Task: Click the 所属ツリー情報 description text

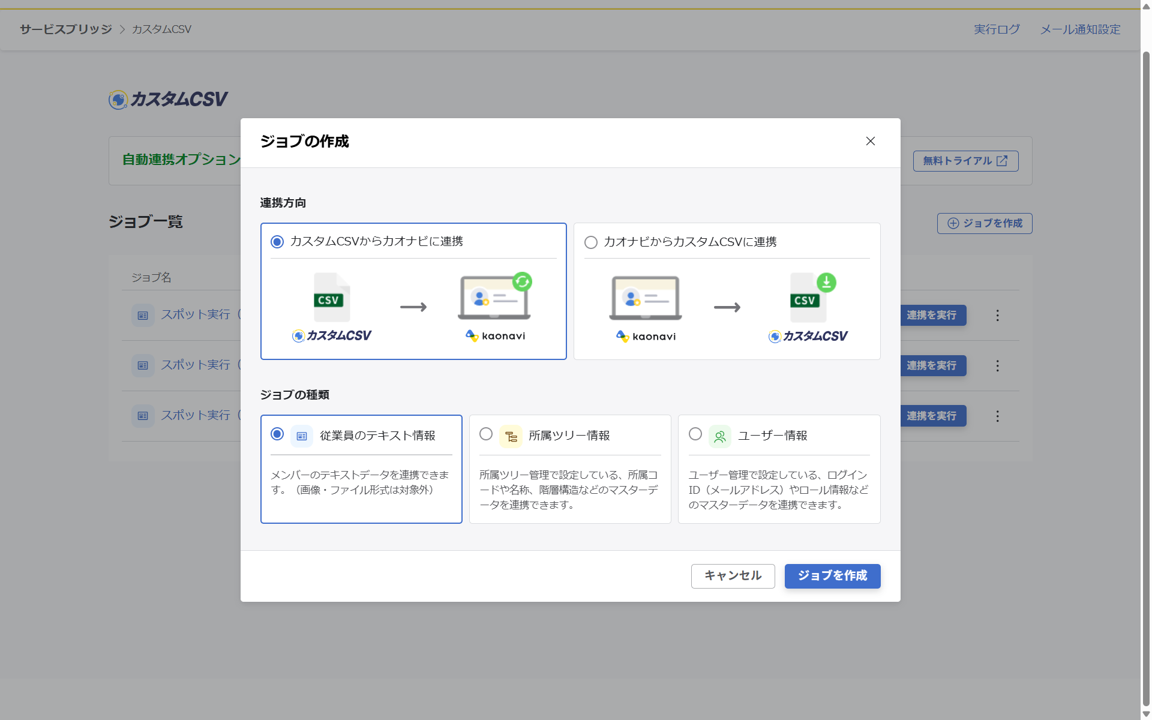Action: 569,490
